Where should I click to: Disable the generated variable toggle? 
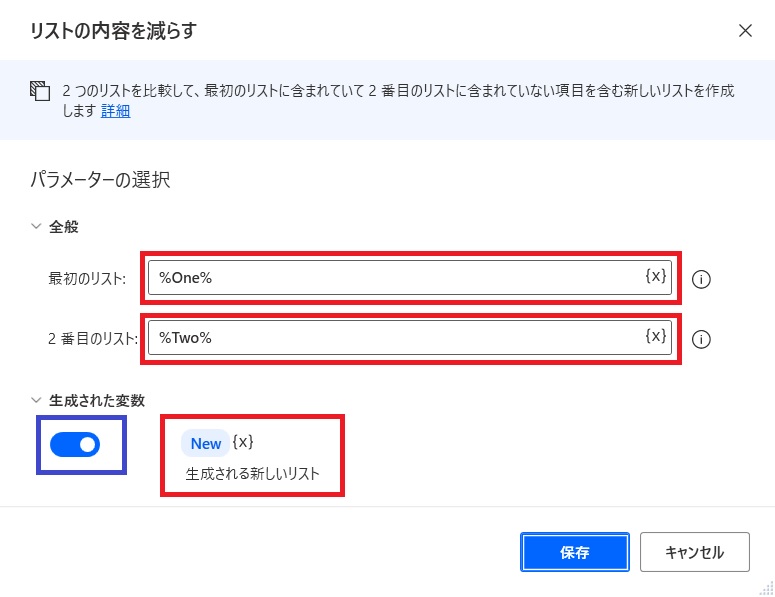tap(75, 445)
